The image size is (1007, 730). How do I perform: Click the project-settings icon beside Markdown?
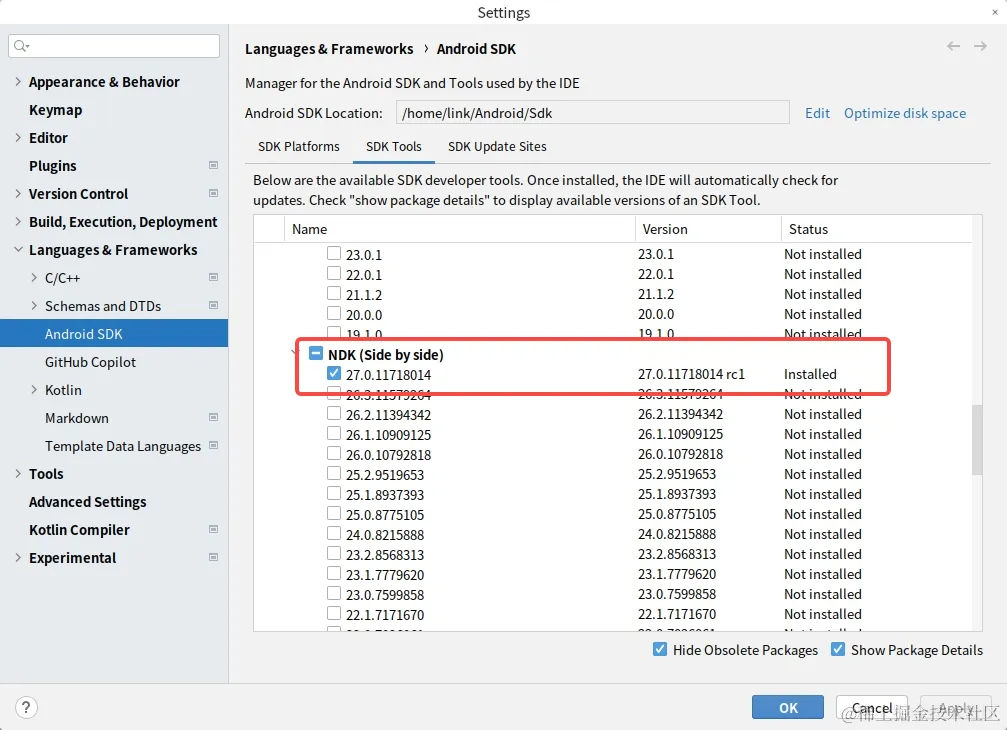pos(213,418)
